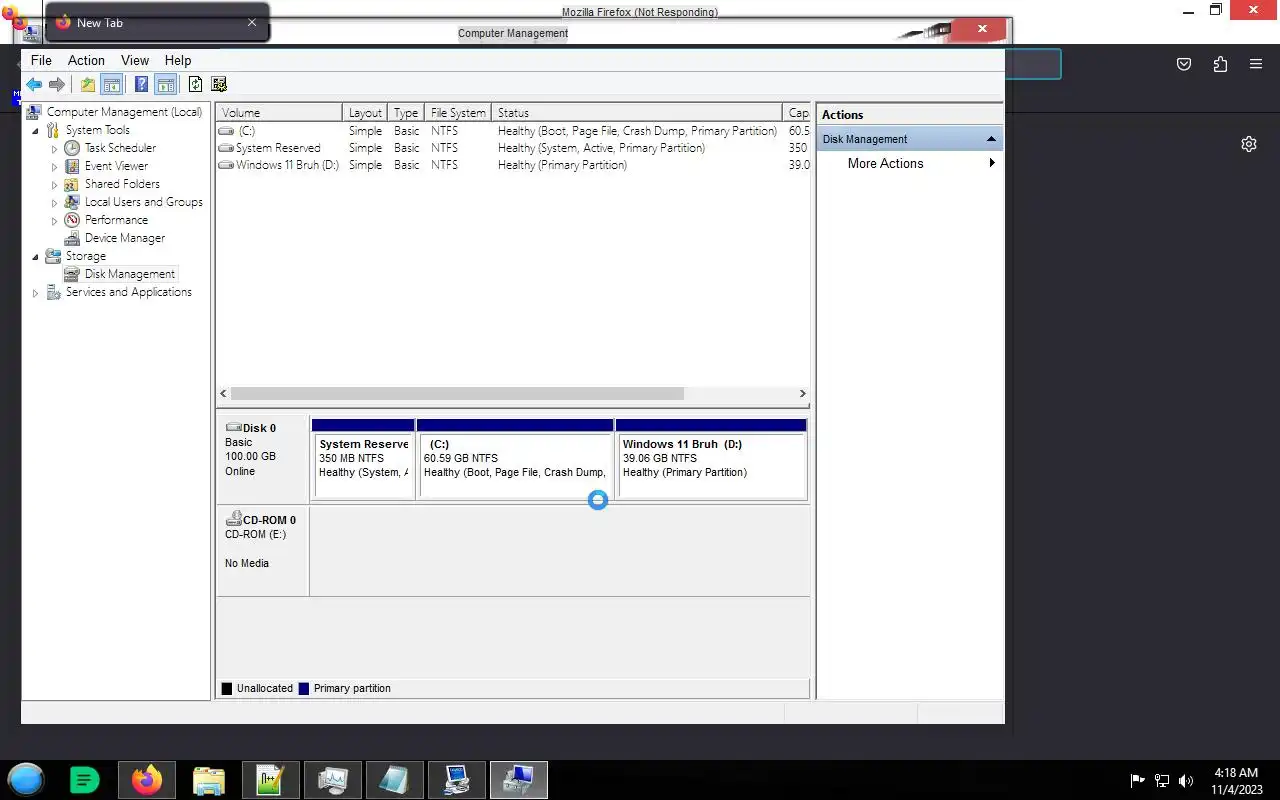Sort by the Type column header
This screenshot has height=800, width=1280.
[406, 113]
